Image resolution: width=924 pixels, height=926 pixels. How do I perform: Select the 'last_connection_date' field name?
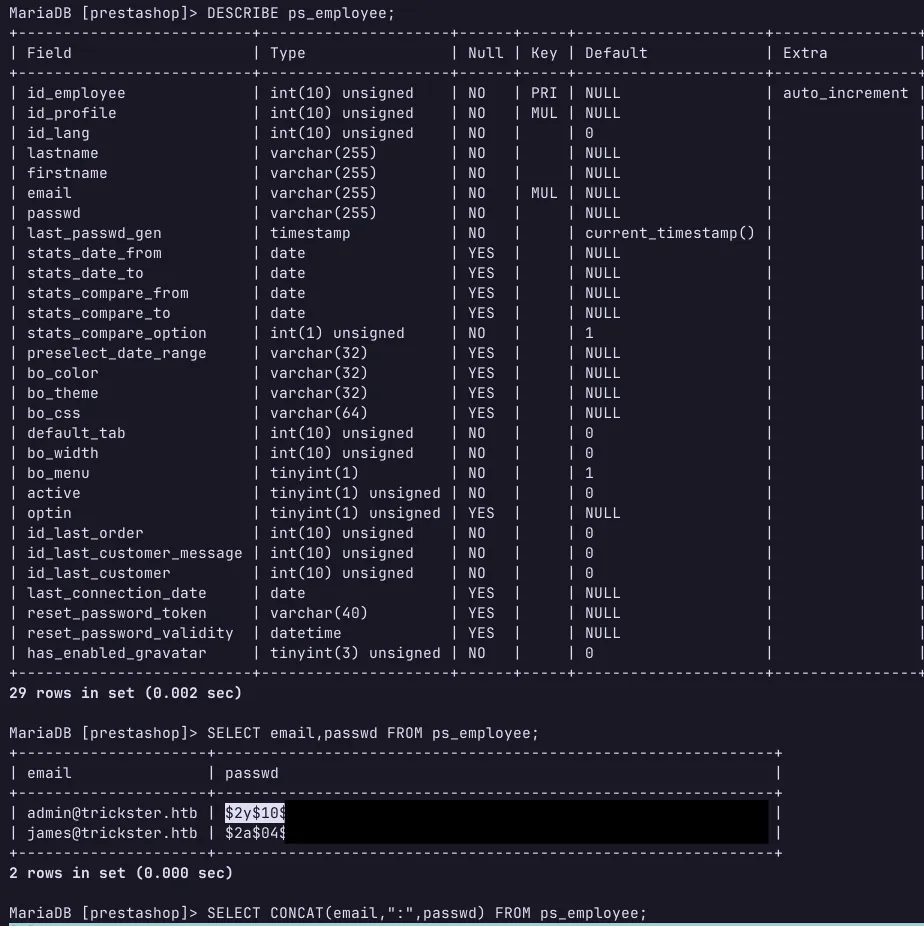coord(117,594)
